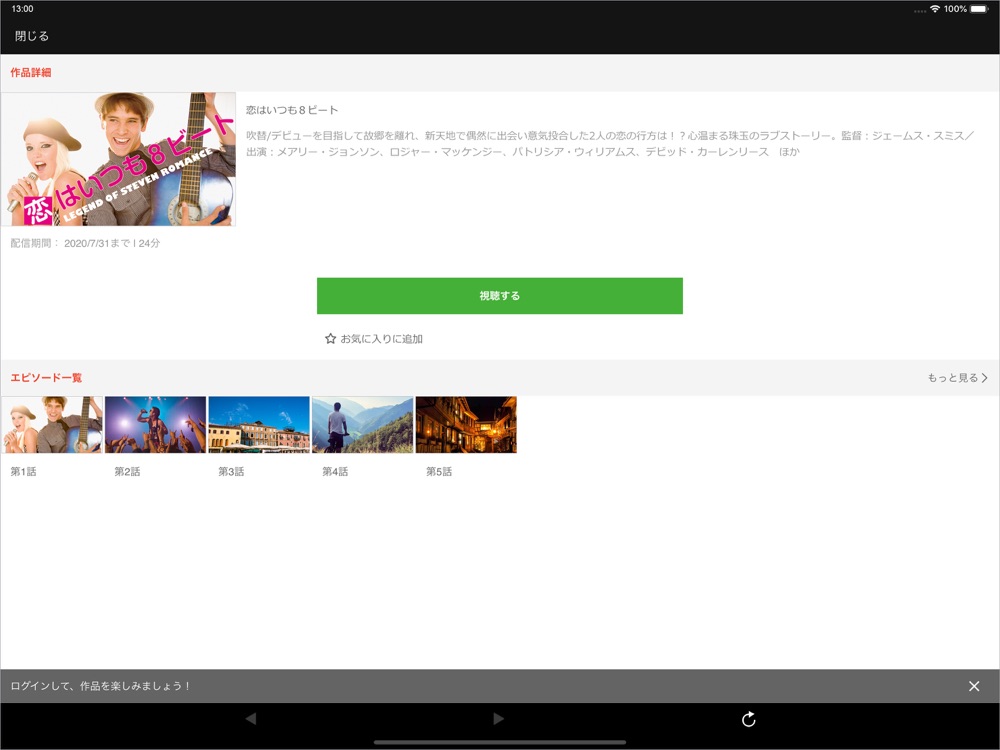Open the 第3話 town buildings thumbnail
The image size is (1000, 750).
pyautogui.click(x=259, y=425)
